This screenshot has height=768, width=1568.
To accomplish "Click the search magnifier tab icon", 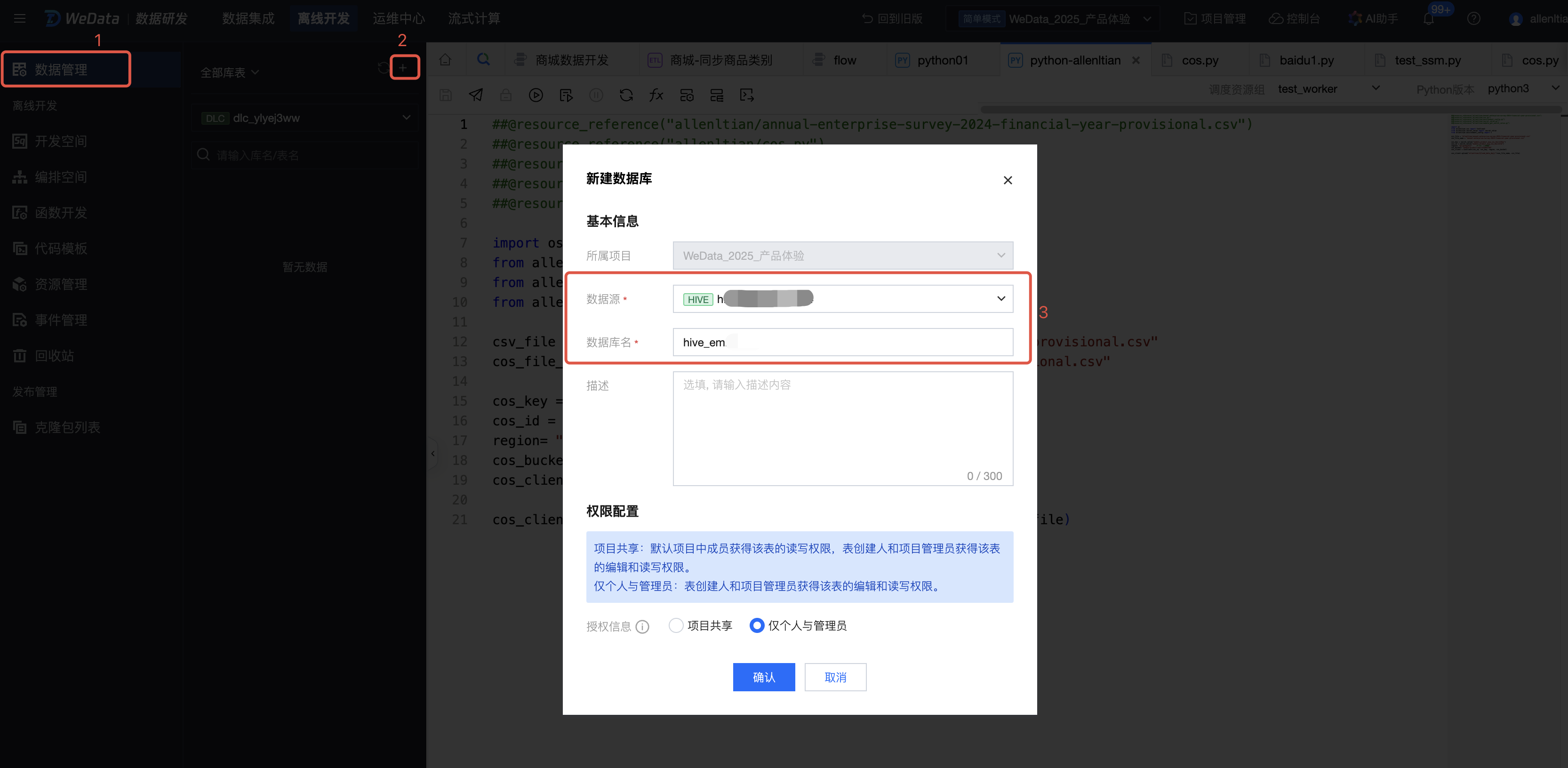I will pyautogui.click(x=483, y=60).
